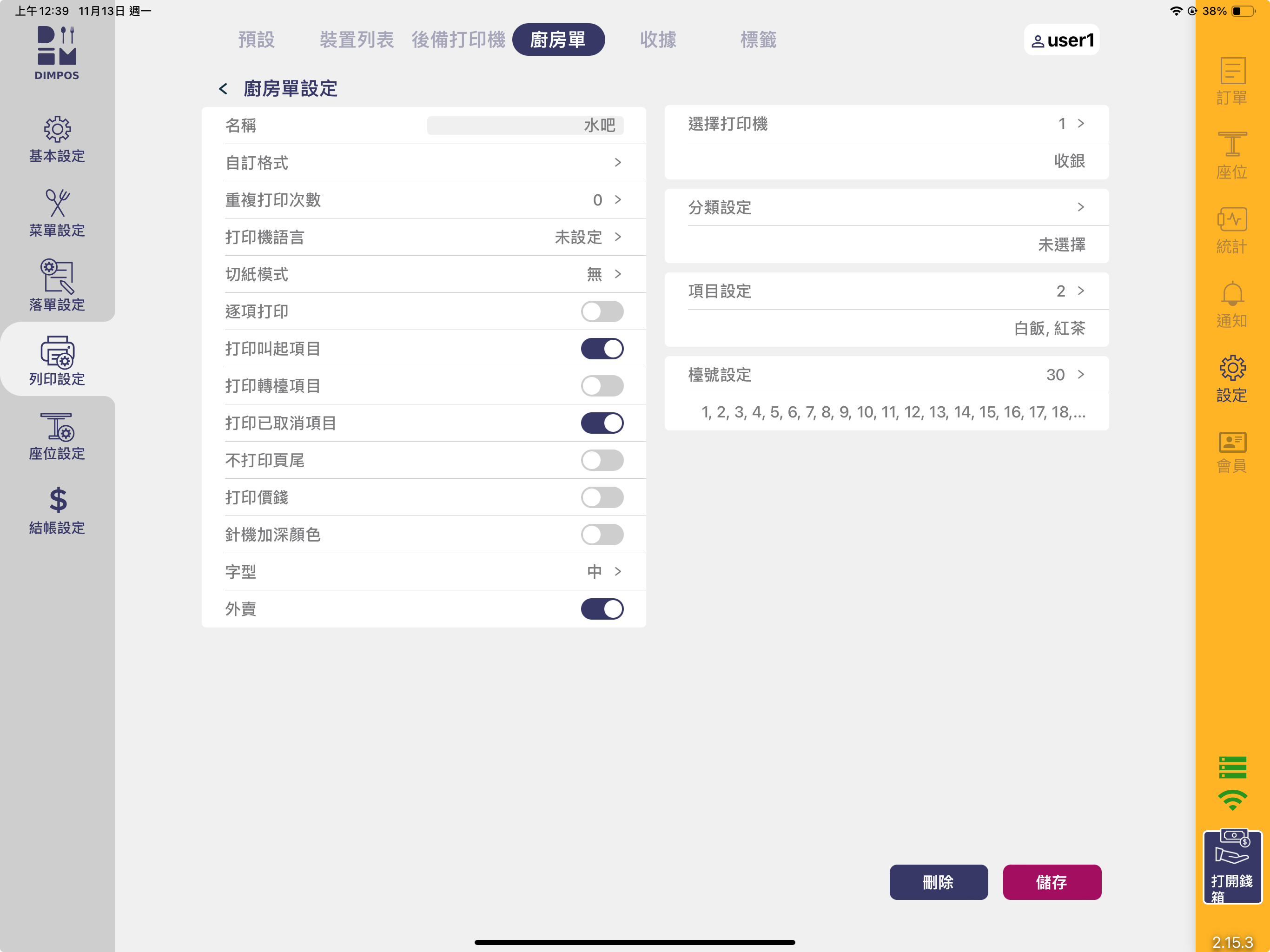1270x952 pixels.
Task: Click the 收銀 printer name
Action: click(1069, 161)
